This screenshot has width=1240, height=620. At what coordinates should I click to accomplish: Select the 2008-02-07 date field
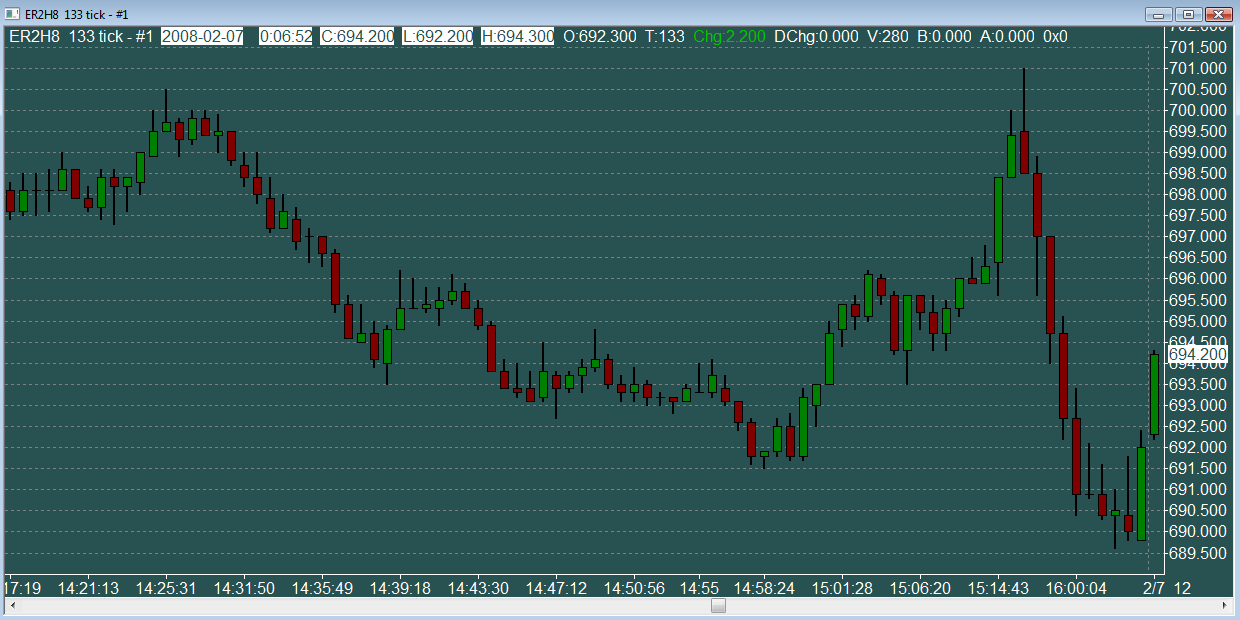coord(201,36)
